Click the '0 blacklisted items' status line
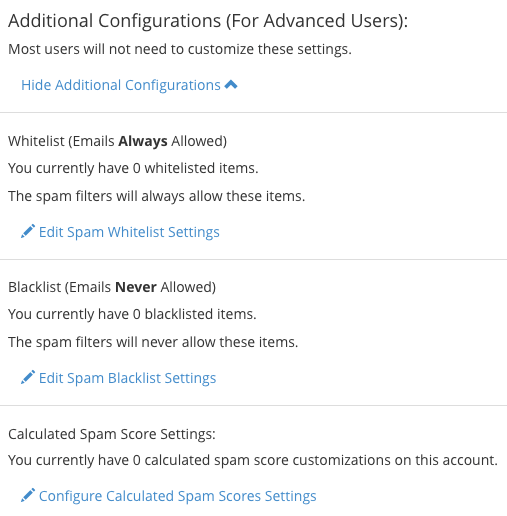507x516 pixels. 132,314
